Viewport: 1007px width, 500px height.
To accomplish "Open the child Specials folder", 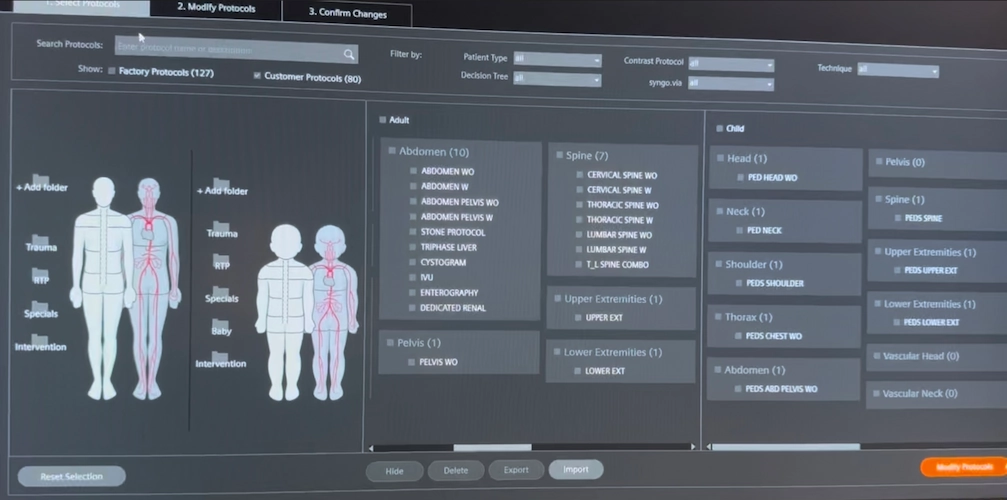I will (222, 294).
